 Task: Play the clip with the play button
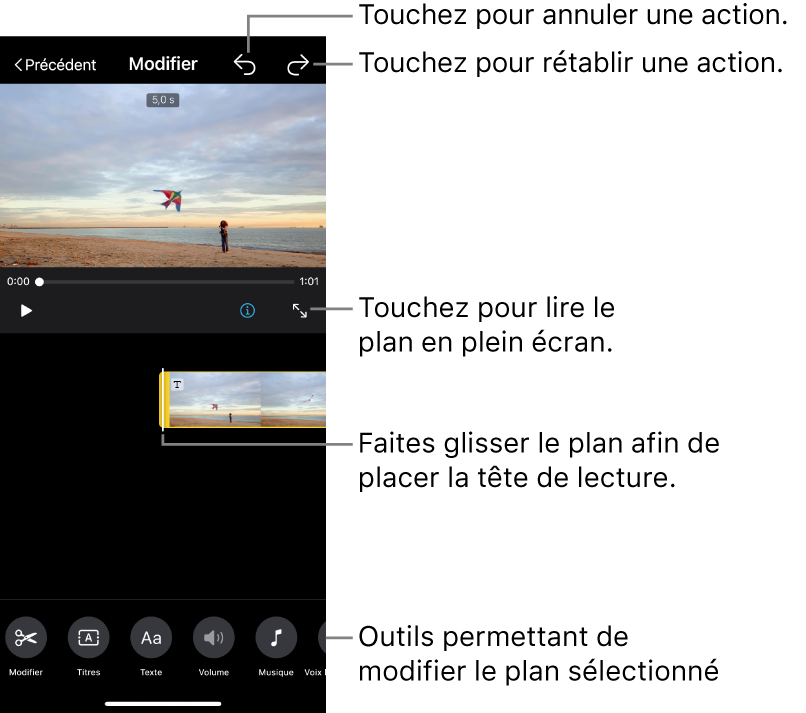tap(26, 311)
